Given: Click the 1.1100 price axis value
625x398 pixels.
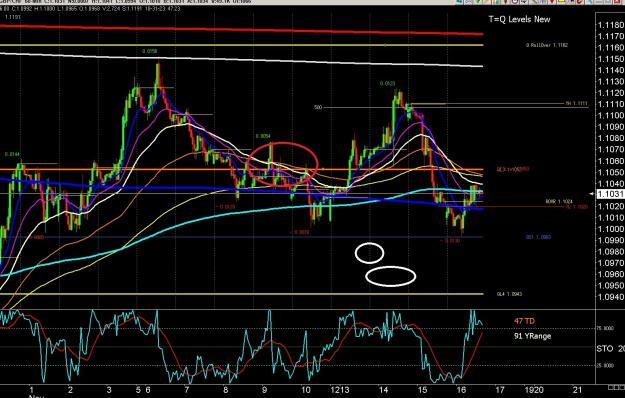Looking at the screenshot, I should click(x=611, y=116).
